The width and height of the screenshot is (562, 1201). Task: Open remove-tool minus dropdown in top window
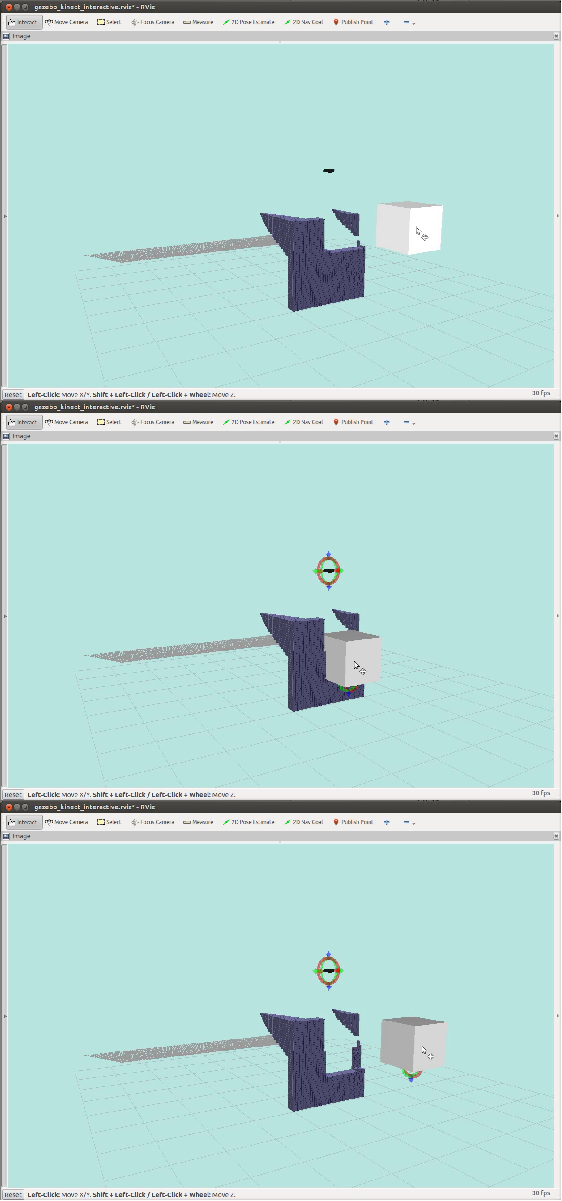click(409, 21)
